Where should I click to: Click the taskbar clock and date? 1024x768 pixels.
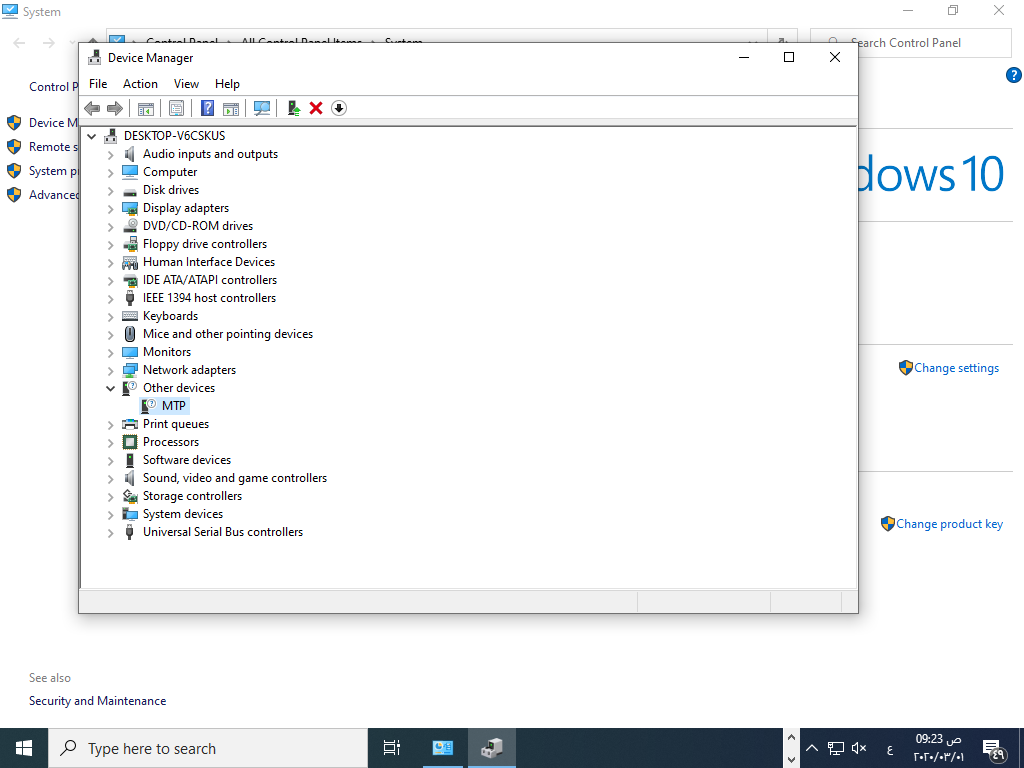(x=938, y=748)
